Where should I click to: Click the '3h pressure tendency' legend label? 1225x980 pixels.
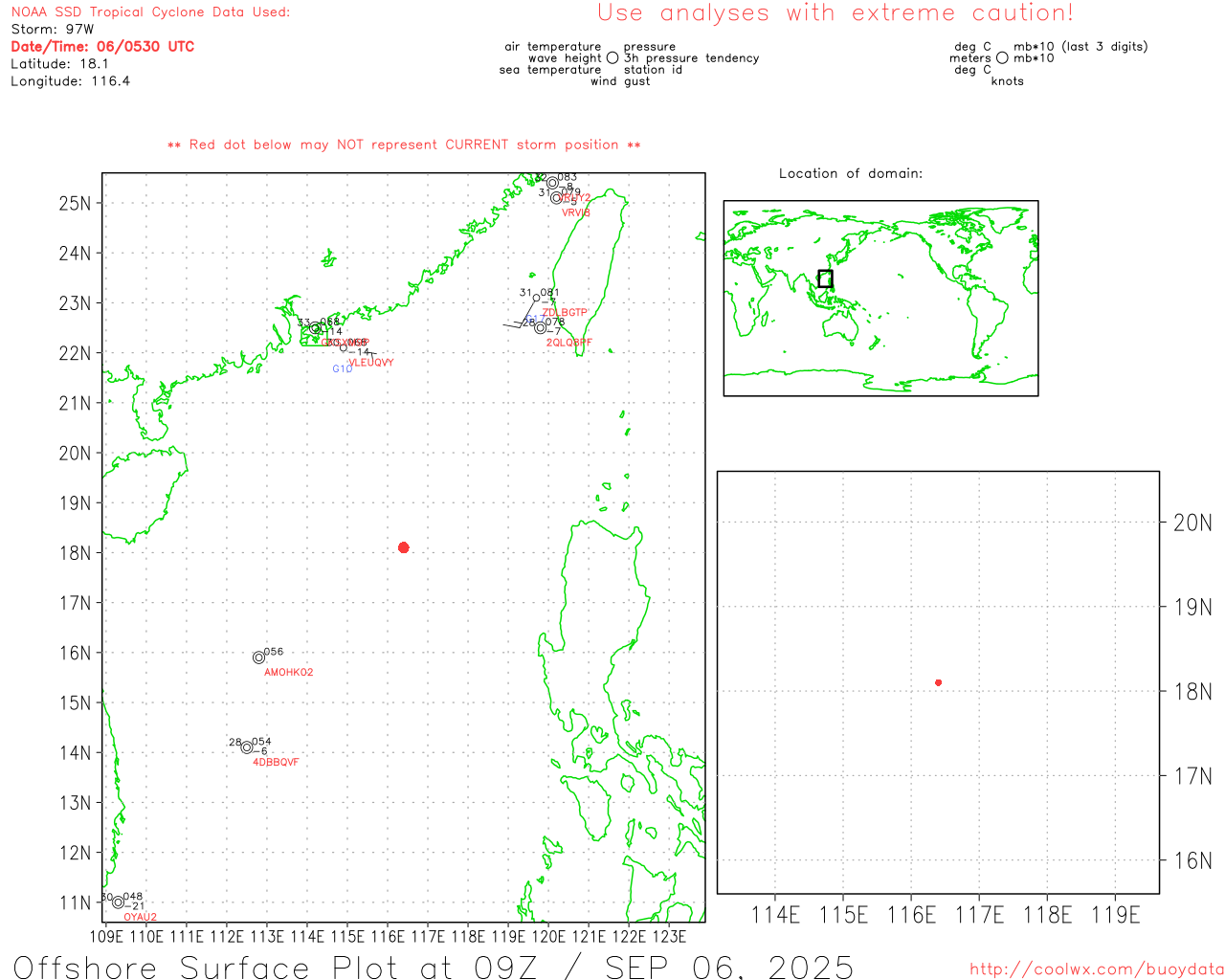tap(692, 58)
